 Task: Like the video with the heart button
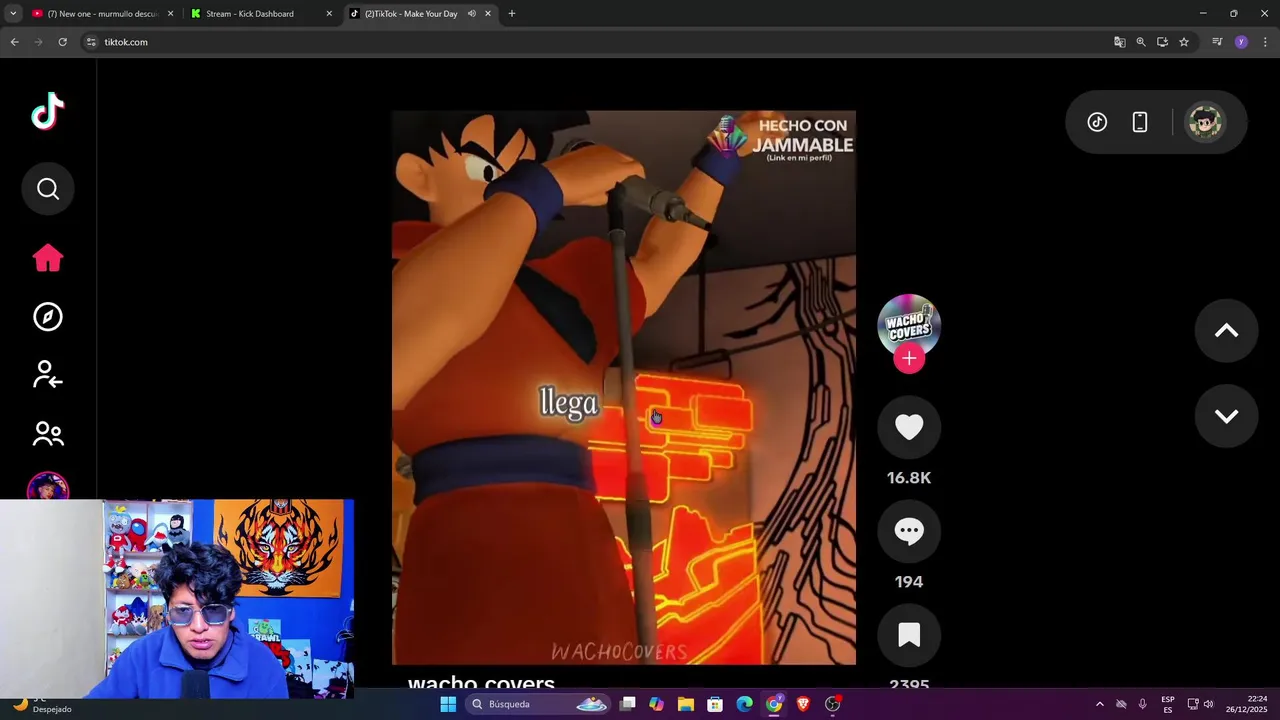tap(909, 427)
